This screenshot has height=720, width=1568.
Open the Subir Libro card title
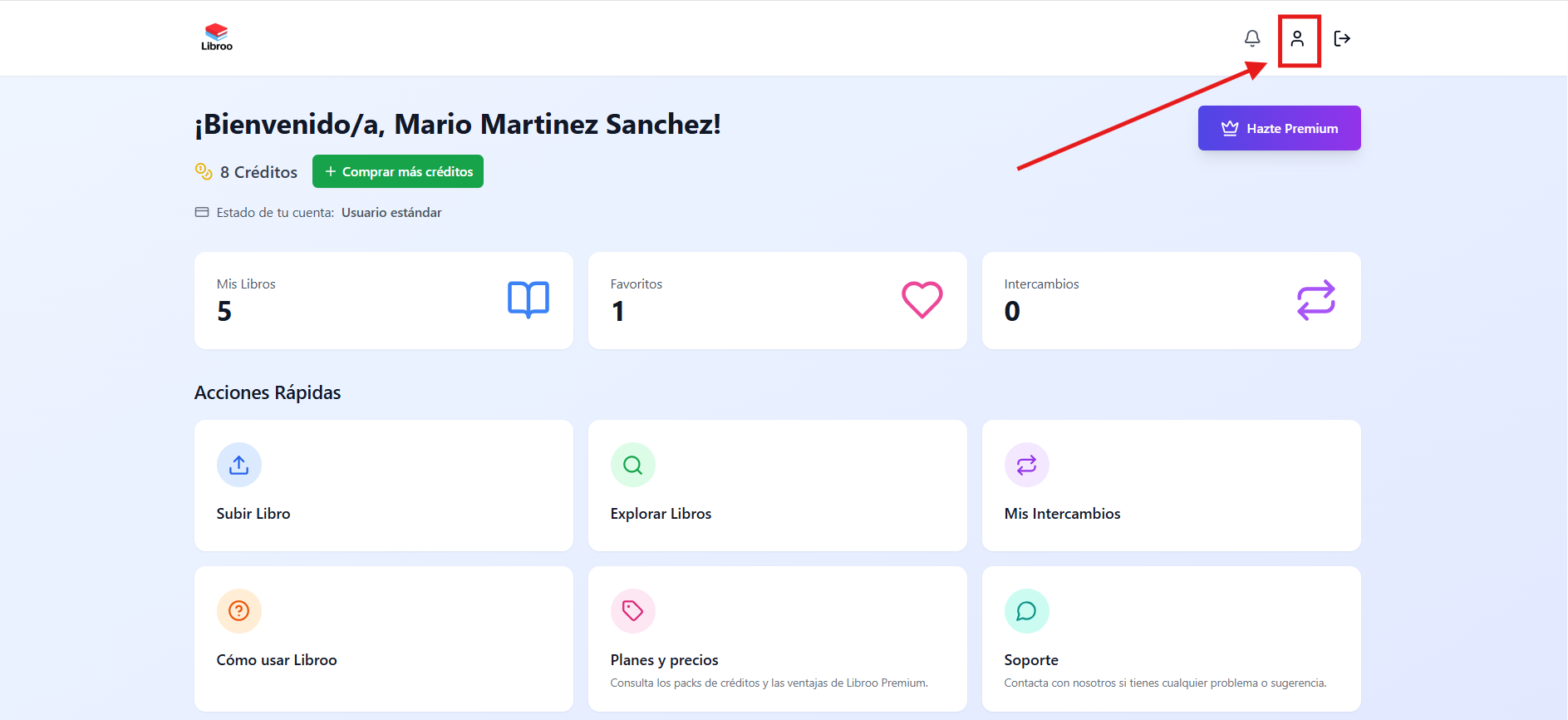[253, 514]
